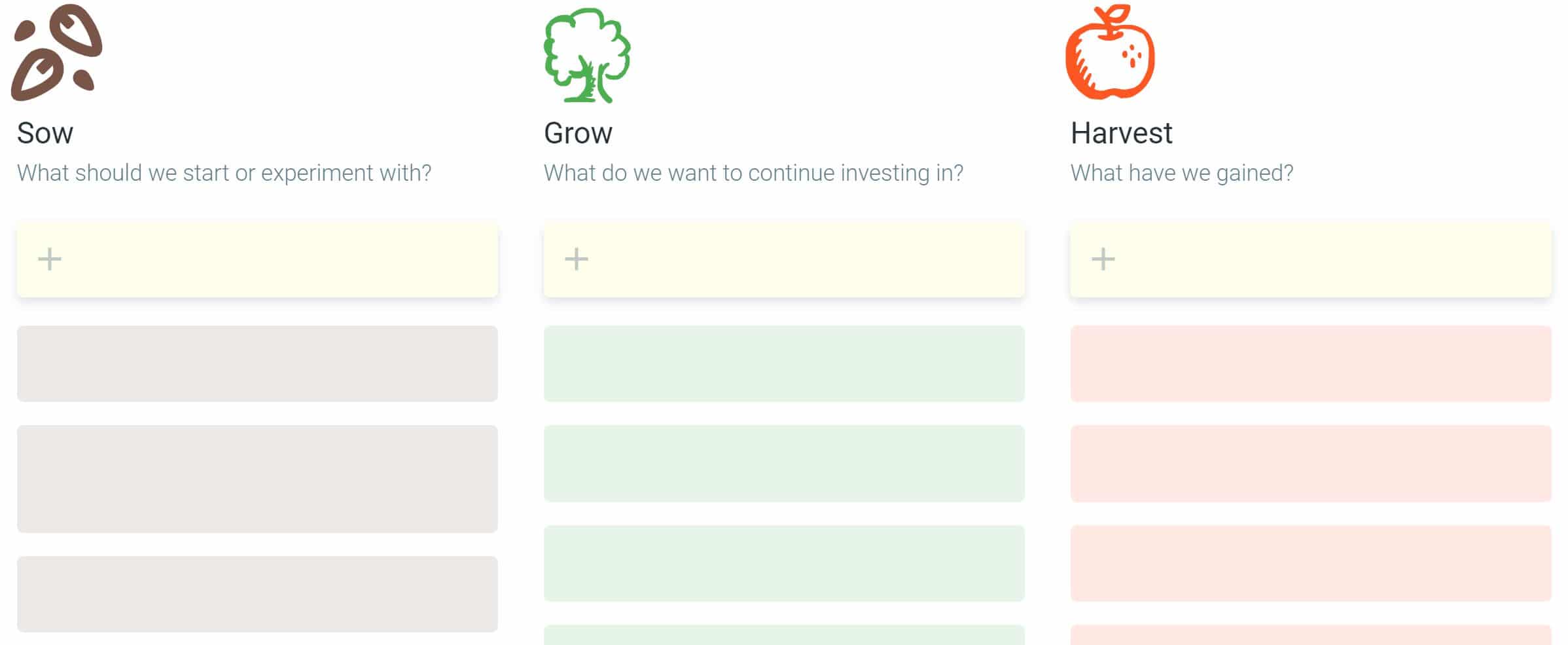Click the 'What have we gained?' subtitle
The image size is (1568, 645).
coord(1182,173)
